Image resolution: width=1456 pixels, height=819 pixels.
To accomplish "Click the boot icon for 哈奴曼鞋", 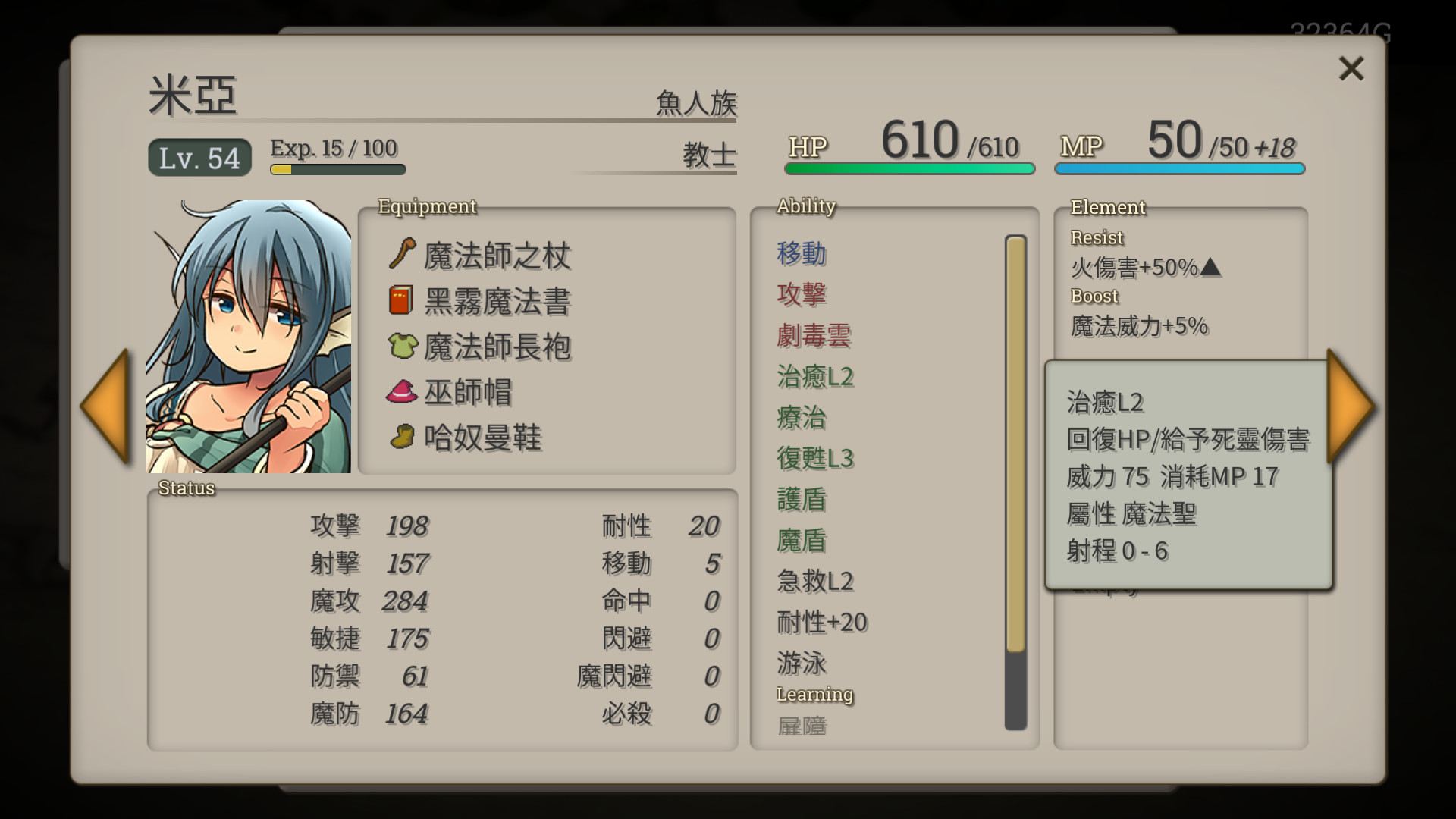I will 402,436.
